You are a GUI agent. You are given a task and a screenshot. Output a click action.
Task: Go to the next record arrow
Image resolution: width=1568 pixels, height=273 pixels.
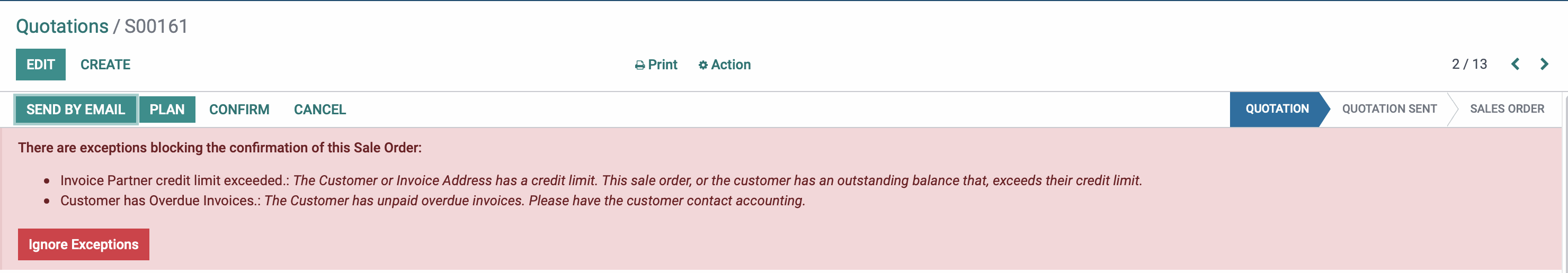1544,64
